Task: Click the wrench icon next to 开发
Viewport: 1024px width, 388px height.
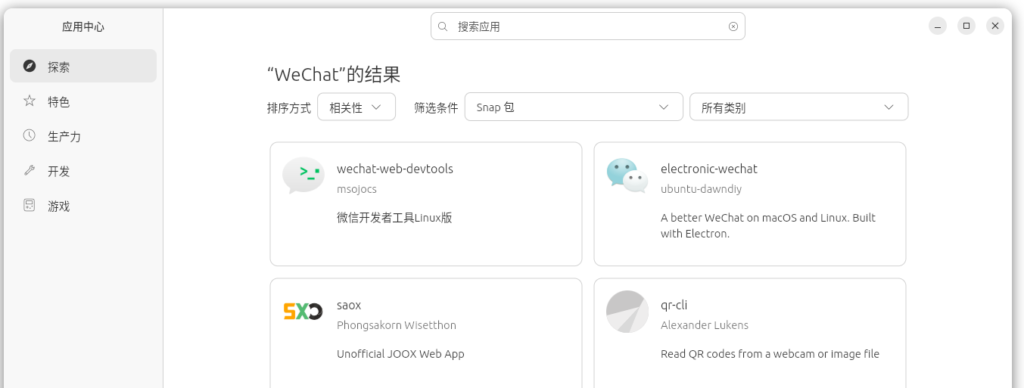Action: (x=29, y=170)
